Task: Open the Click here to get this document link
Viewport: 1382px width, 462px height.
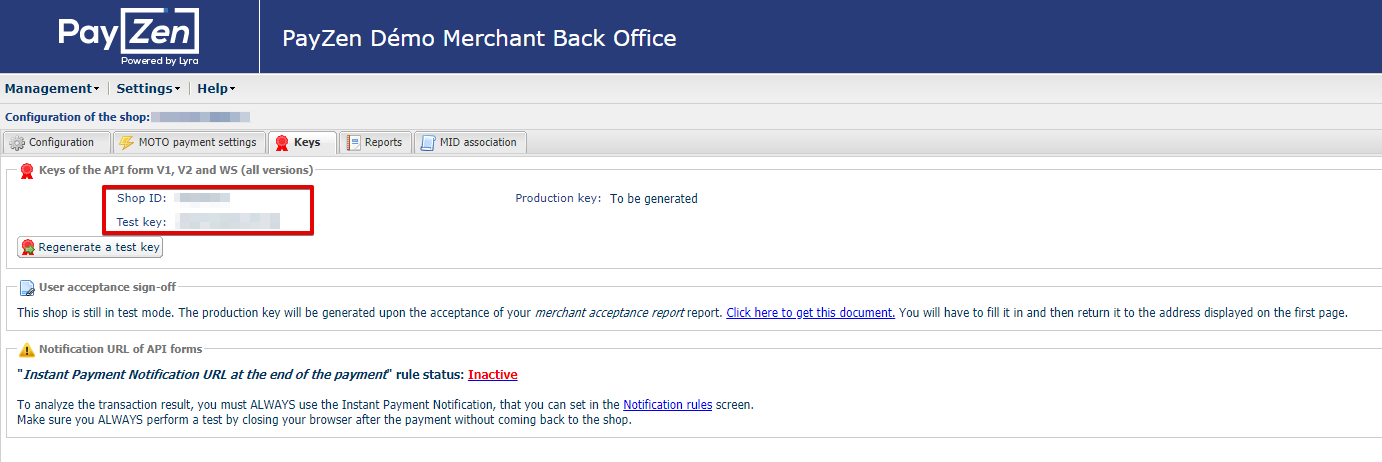Action: (x=810, y=313)
